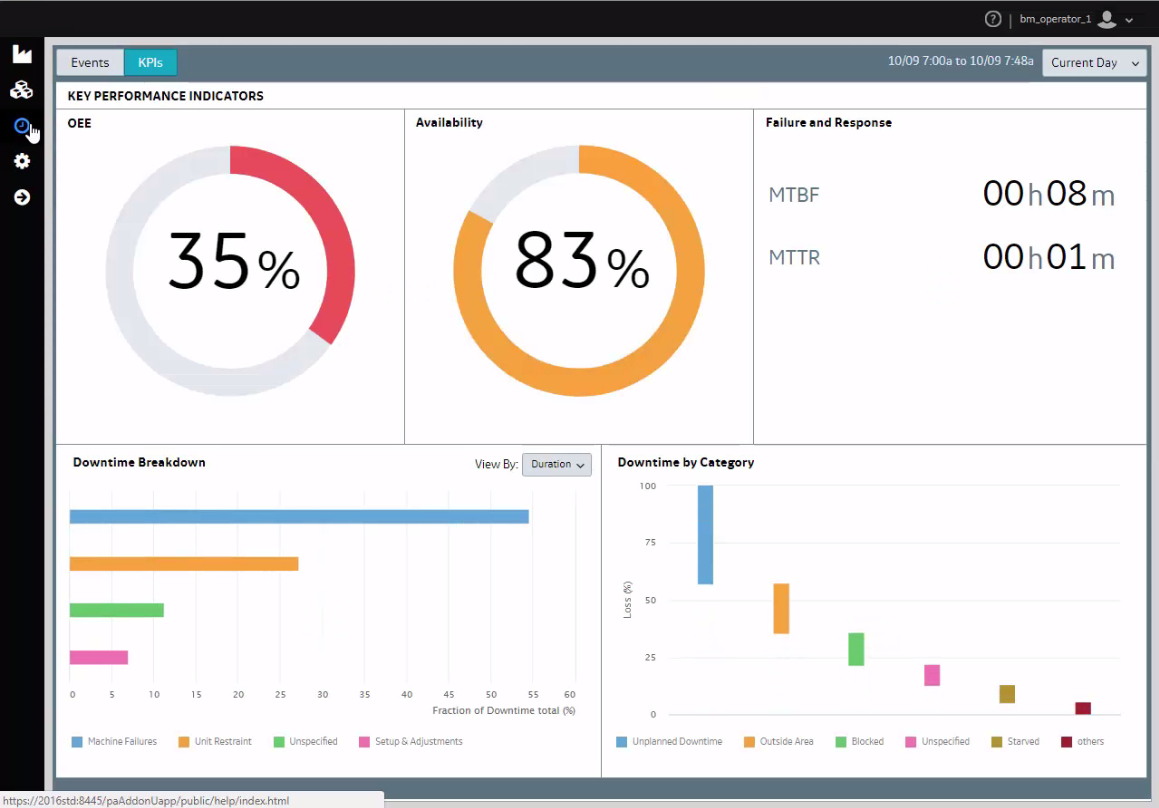Select the clock history sidebar icon

click(x=21, y=126)
